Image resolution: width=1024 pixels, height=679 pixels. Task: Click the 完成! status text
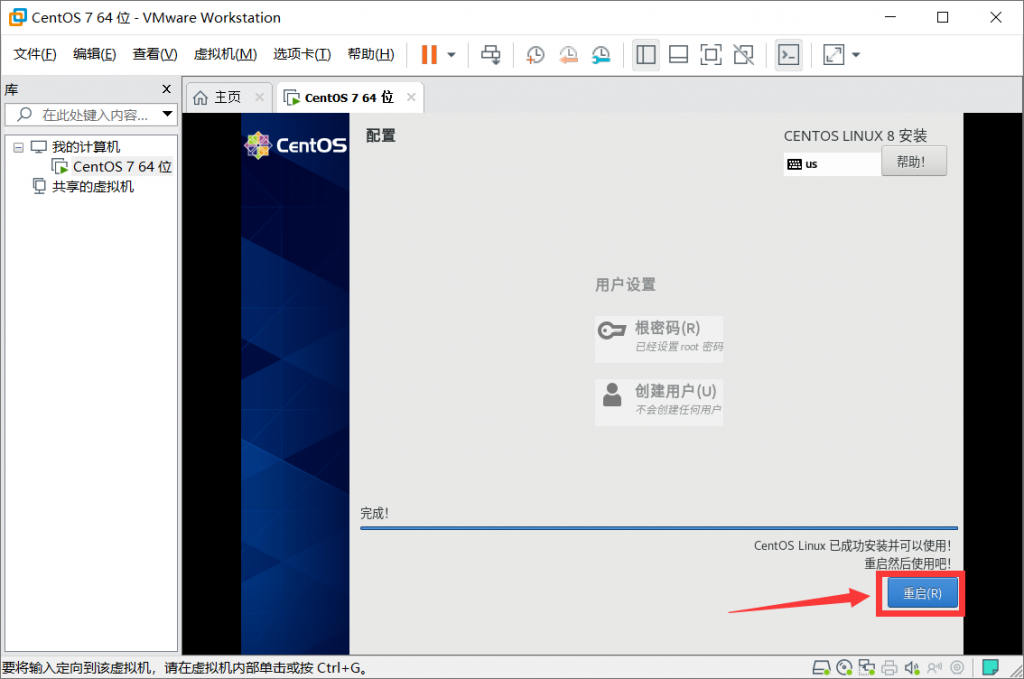tap(374, 513)
